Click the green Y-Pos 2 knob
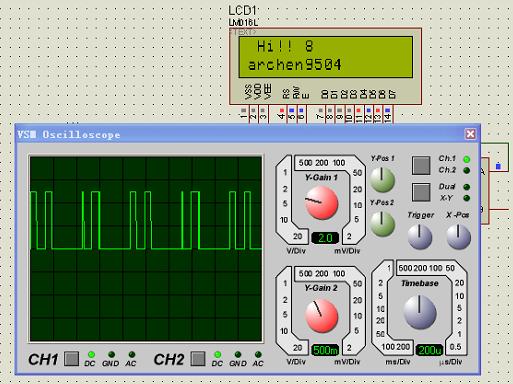 [x=383, y=224]
